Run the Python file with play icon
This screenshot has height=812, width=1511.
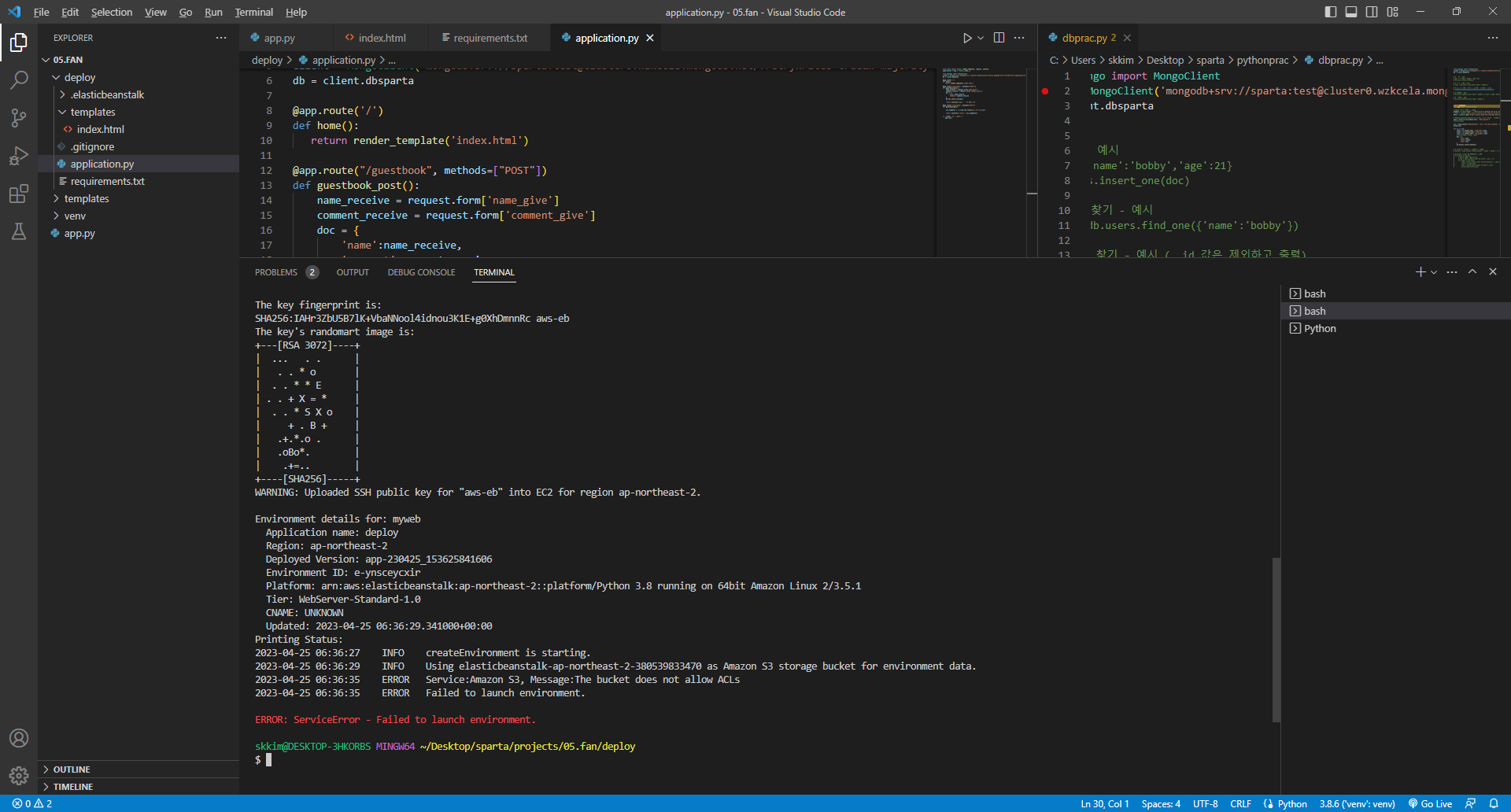coord(967,38)
